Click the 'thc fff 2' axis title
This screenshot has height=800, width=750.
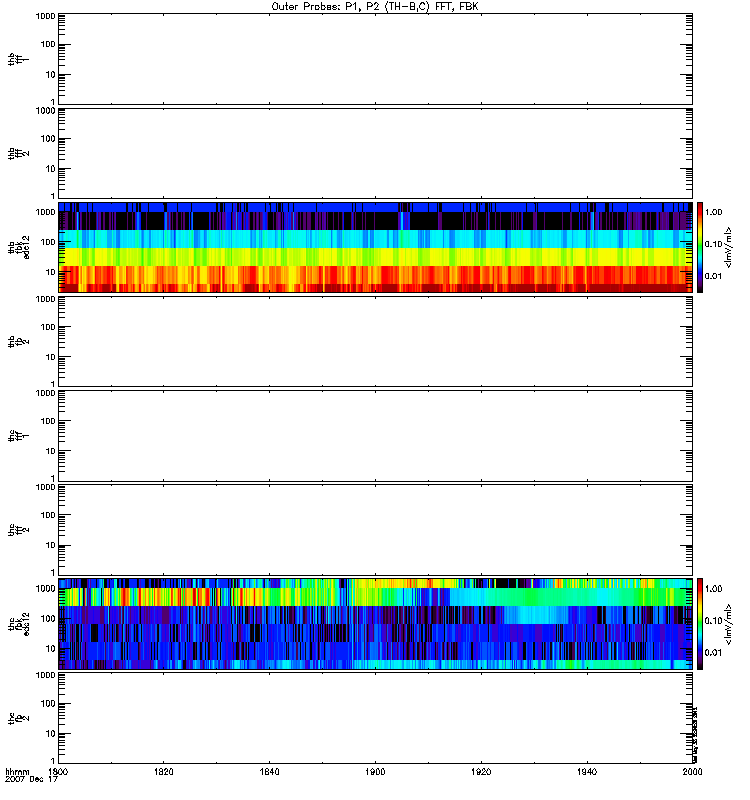click(18, 530)
